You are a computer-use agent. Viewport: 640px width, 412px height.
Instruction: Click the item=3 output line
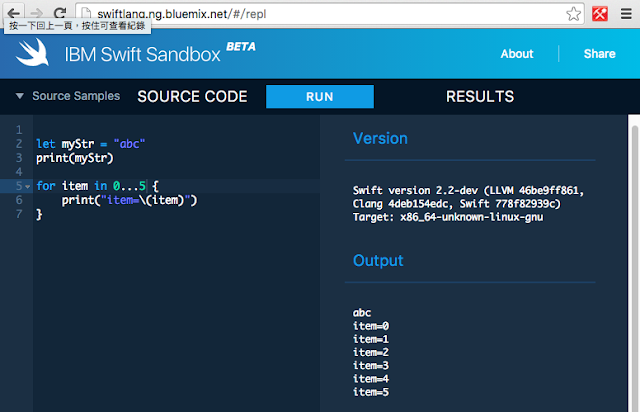[371, 365]
